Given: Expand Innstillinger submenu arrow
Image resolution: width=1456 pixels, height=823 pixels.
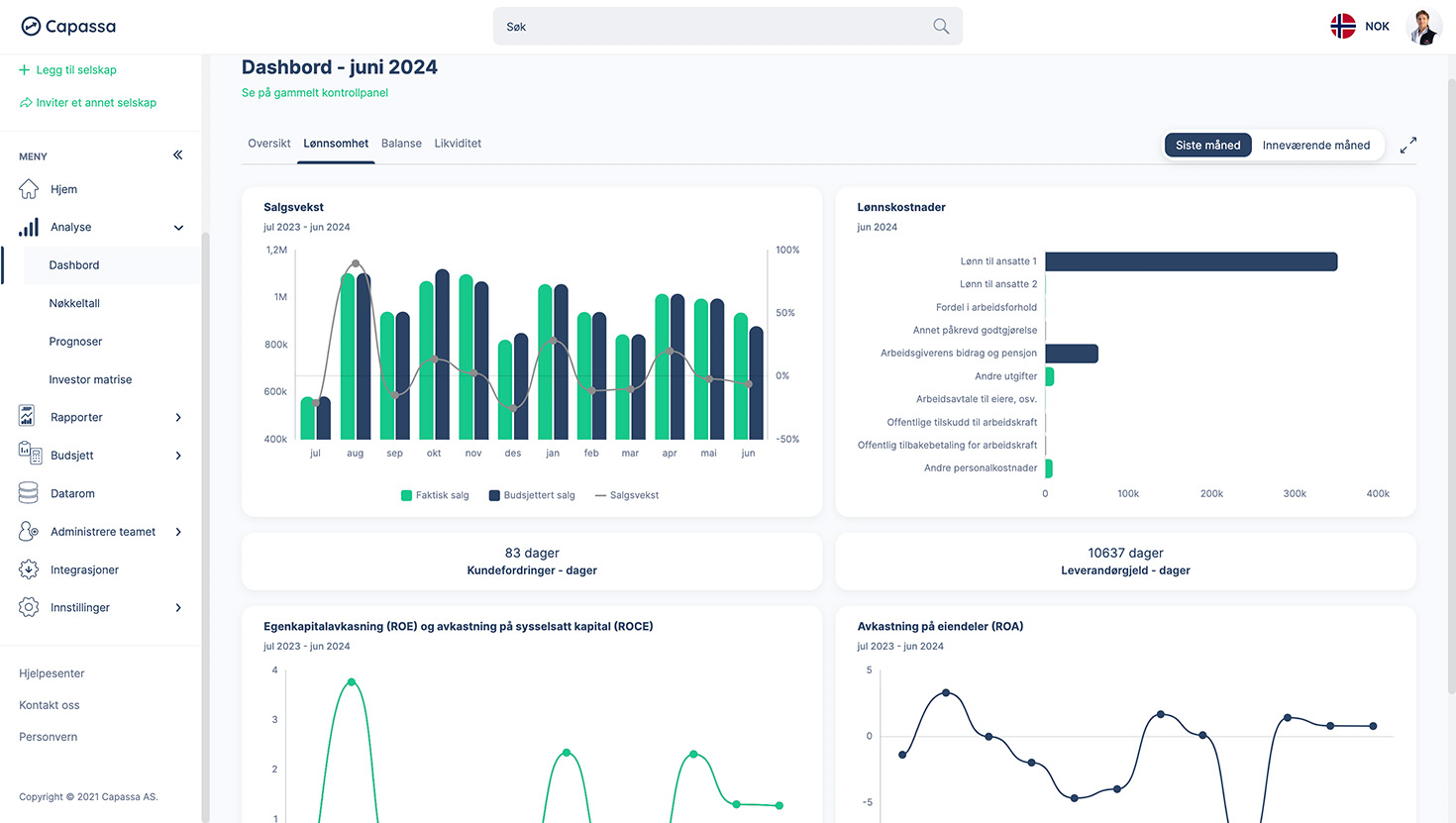Looking at the screenshot, I should (178, 608).
